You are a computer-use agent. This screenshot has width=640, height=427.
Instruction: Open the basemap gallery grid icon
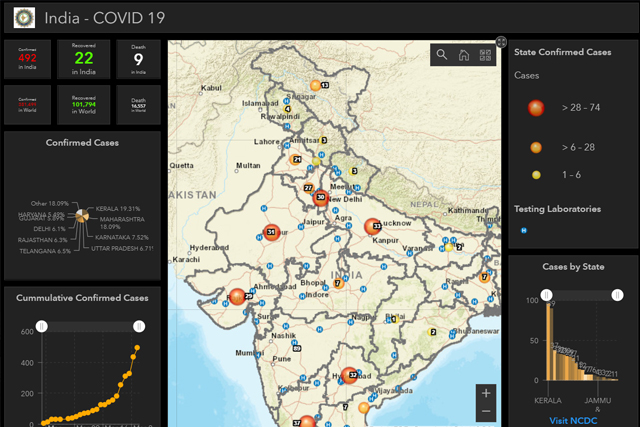484,55
